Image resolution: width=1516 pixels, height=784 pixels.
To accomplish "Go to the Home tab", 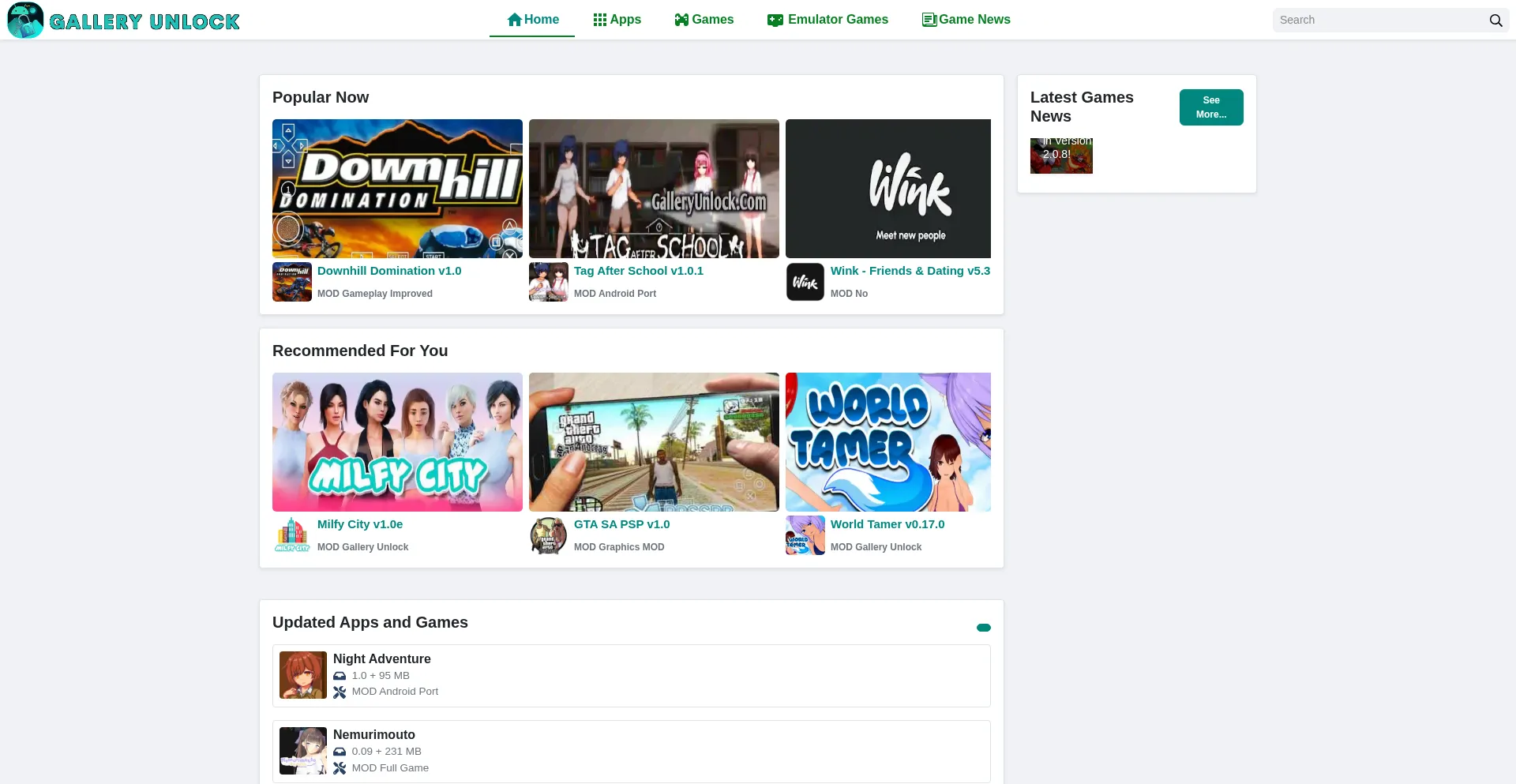I will tap(533, 20).
